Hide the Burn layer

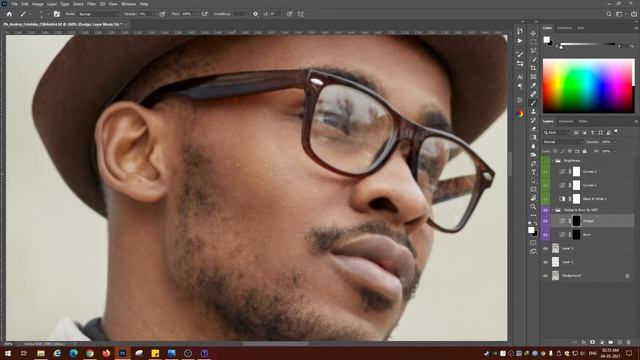(x=545, y=235)
